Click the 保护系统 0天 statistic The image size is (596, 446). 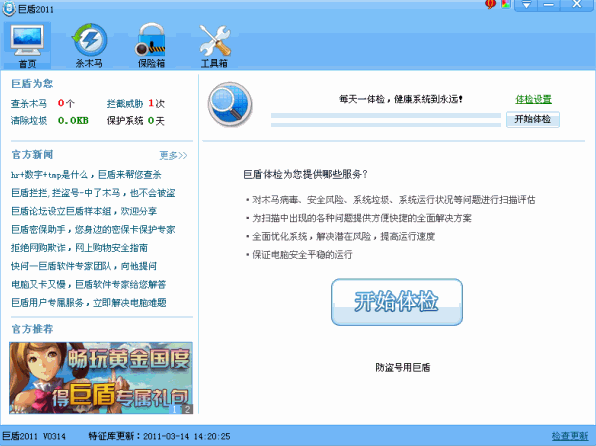[136, 121]
